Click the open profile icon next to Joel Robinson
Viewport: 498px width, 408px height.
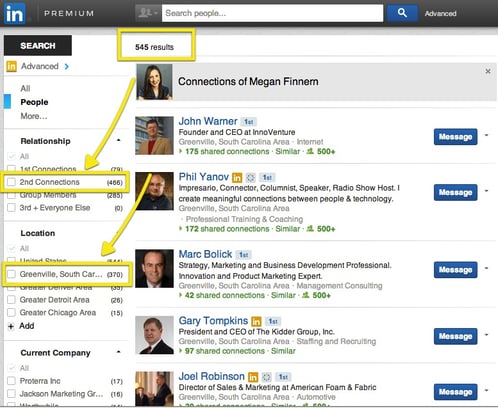[266, 377]
